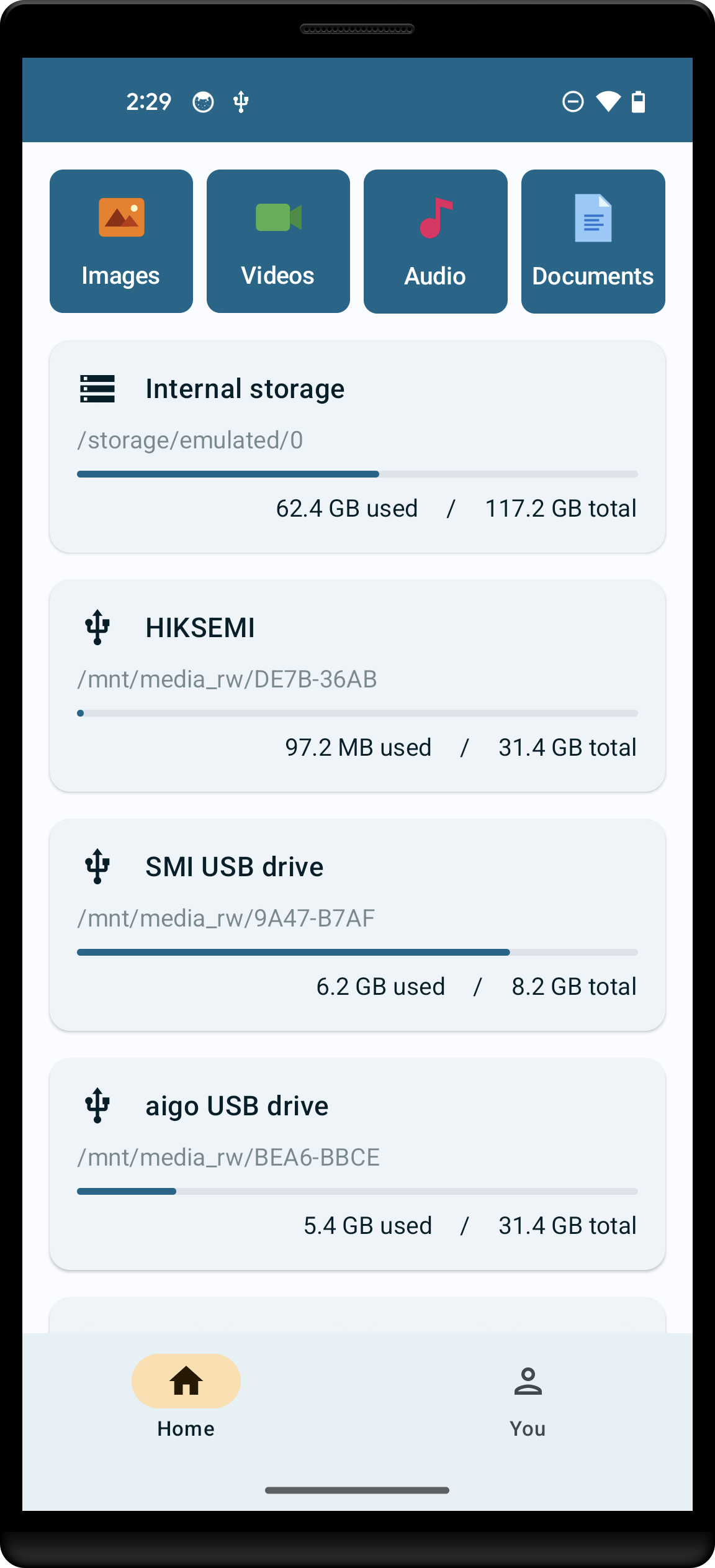Tap the USB icon beside HIKSEMI
Image resolution: width=715 pixels, height=1568 pixels.
coord(97,627)
